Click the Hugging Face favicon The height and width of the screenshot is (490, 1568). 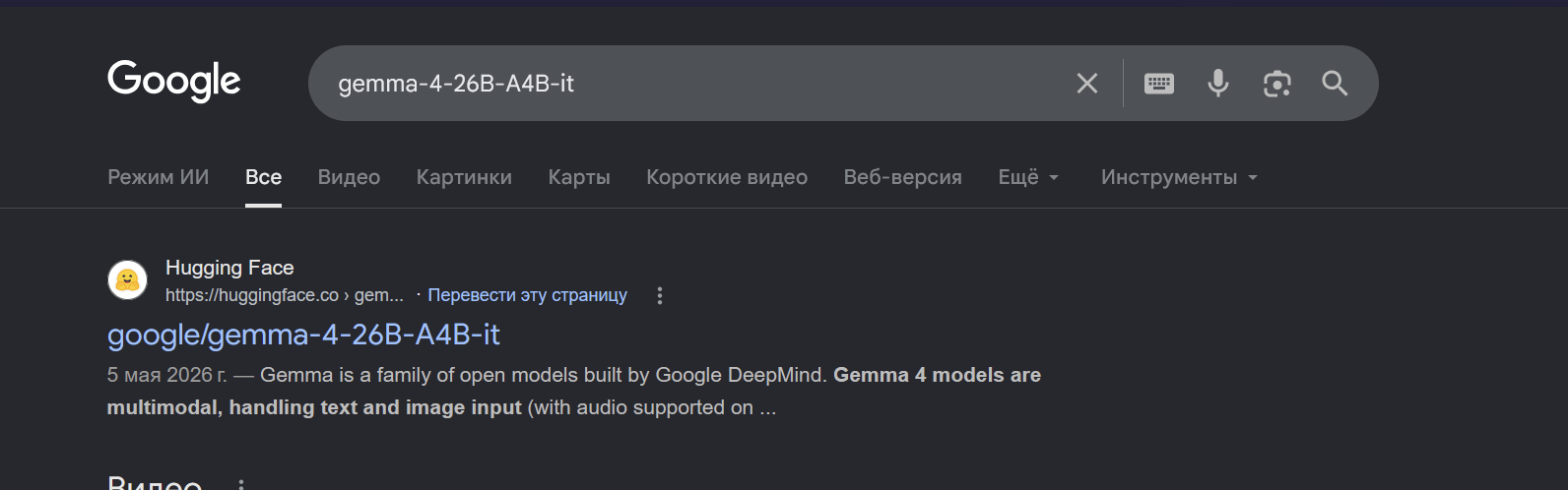[x=127, y=280]
